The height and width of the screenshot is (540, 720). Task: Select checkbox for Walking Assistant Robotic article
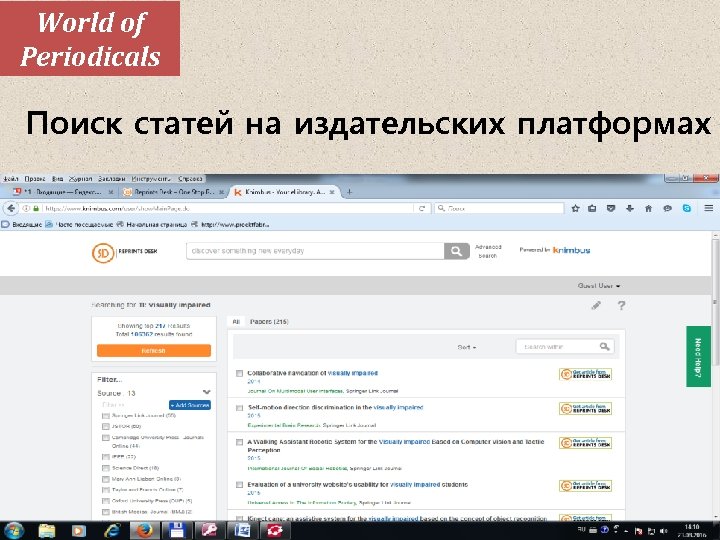239,442
